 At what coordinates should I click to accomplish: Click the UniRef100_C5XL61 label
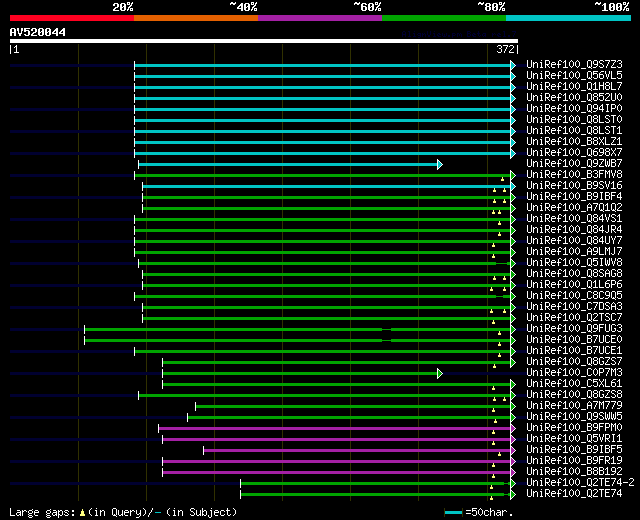click(574, 384)
